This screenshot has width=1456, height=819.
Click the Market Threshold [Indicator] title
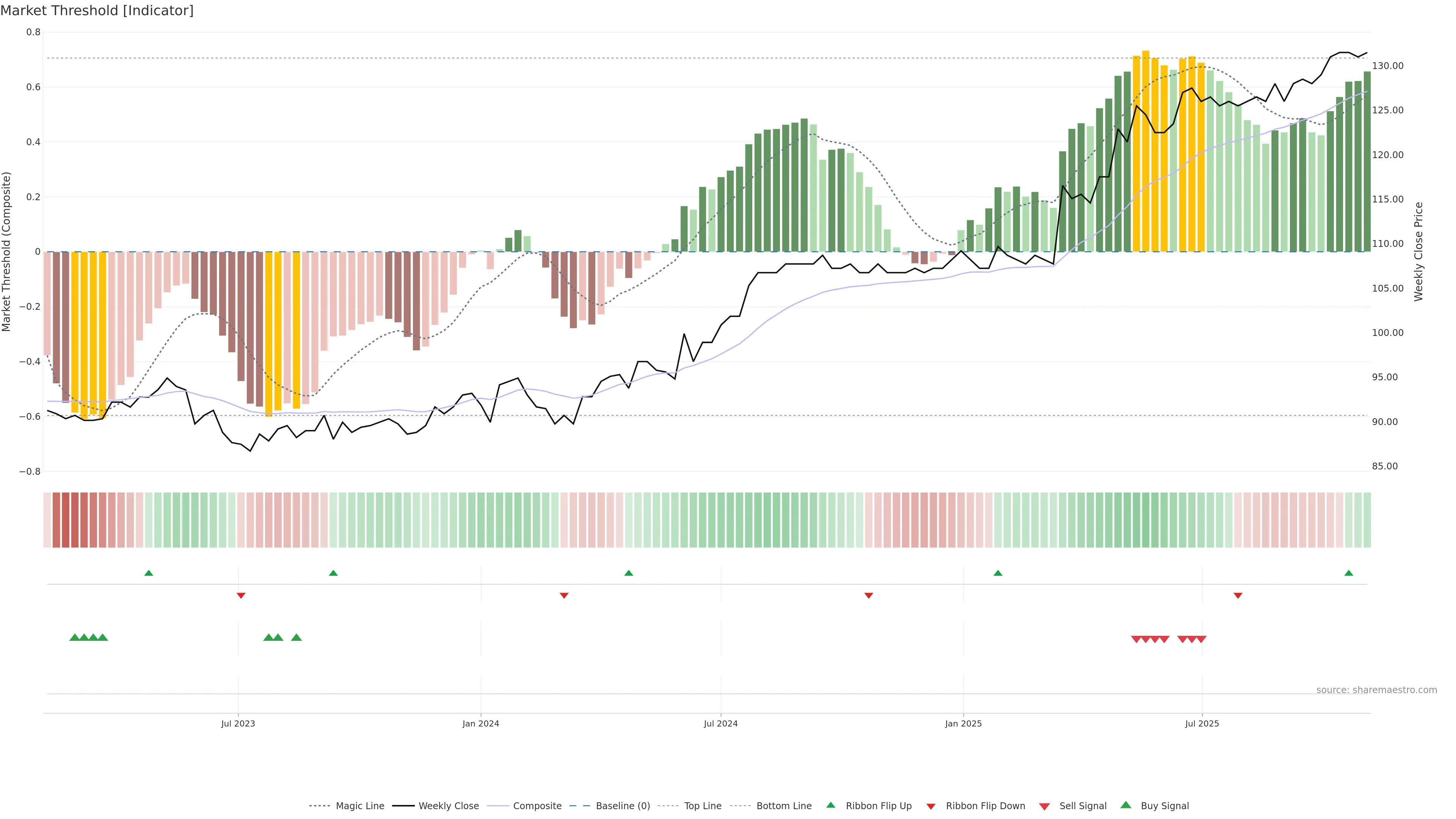tap(97, 11)
